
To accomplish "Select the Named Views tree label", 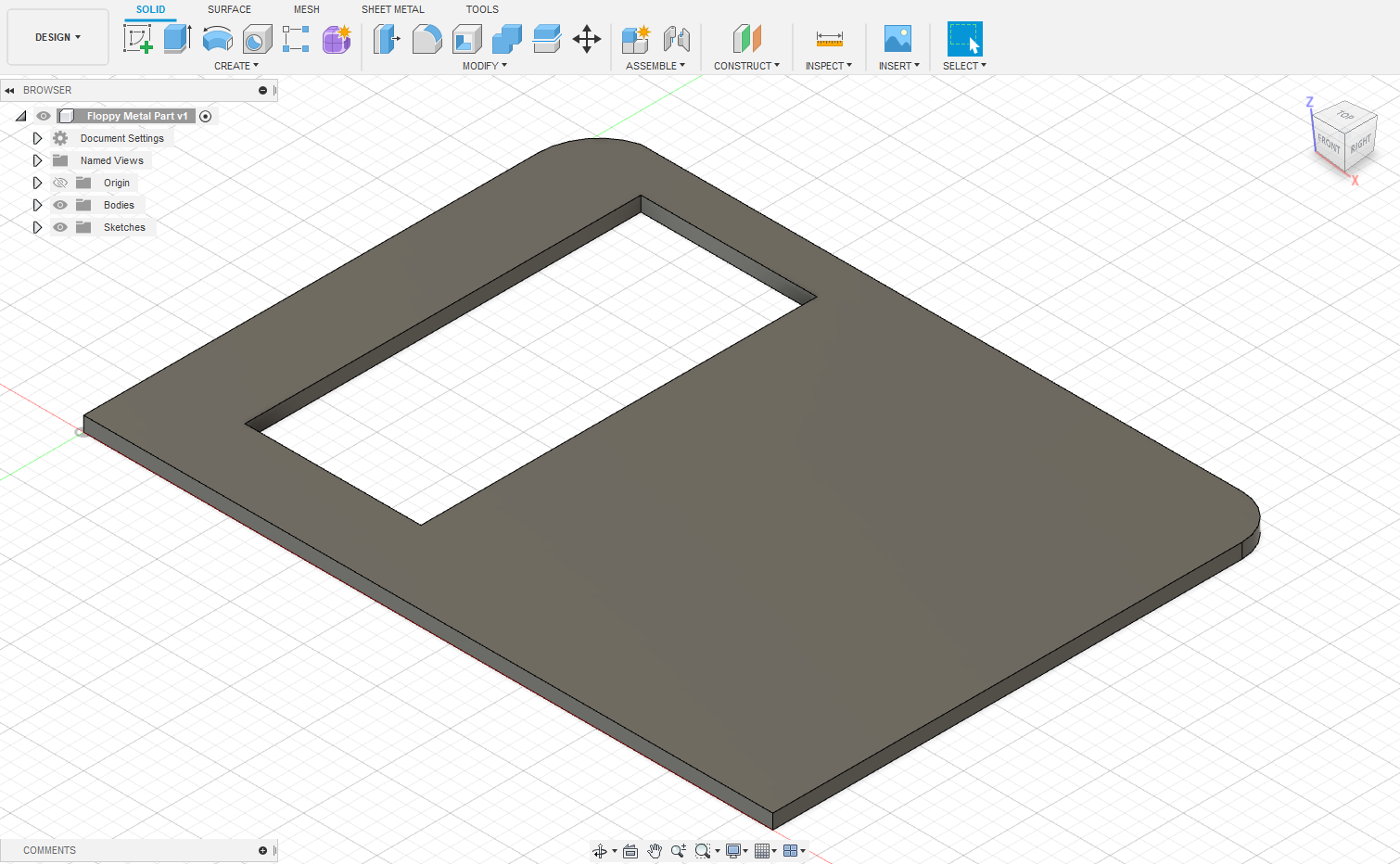I will (111, 160).
